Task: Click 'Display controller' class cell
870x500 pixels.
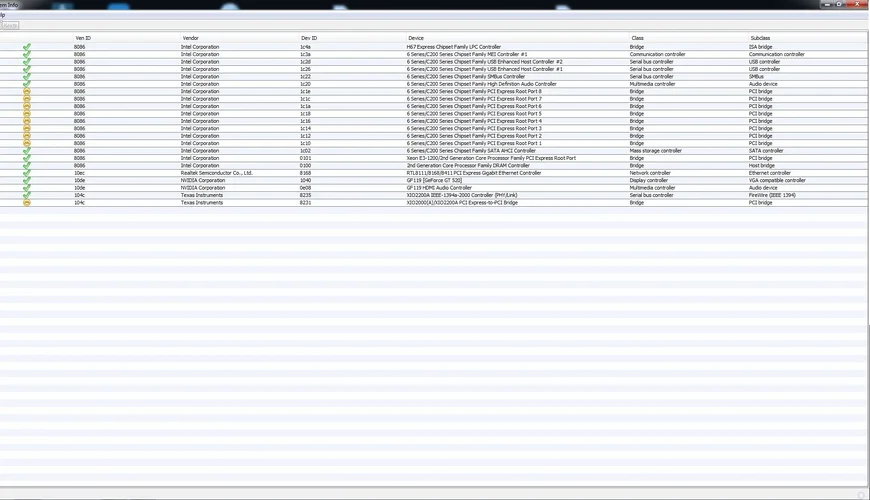Action: [x=649, y=180]
